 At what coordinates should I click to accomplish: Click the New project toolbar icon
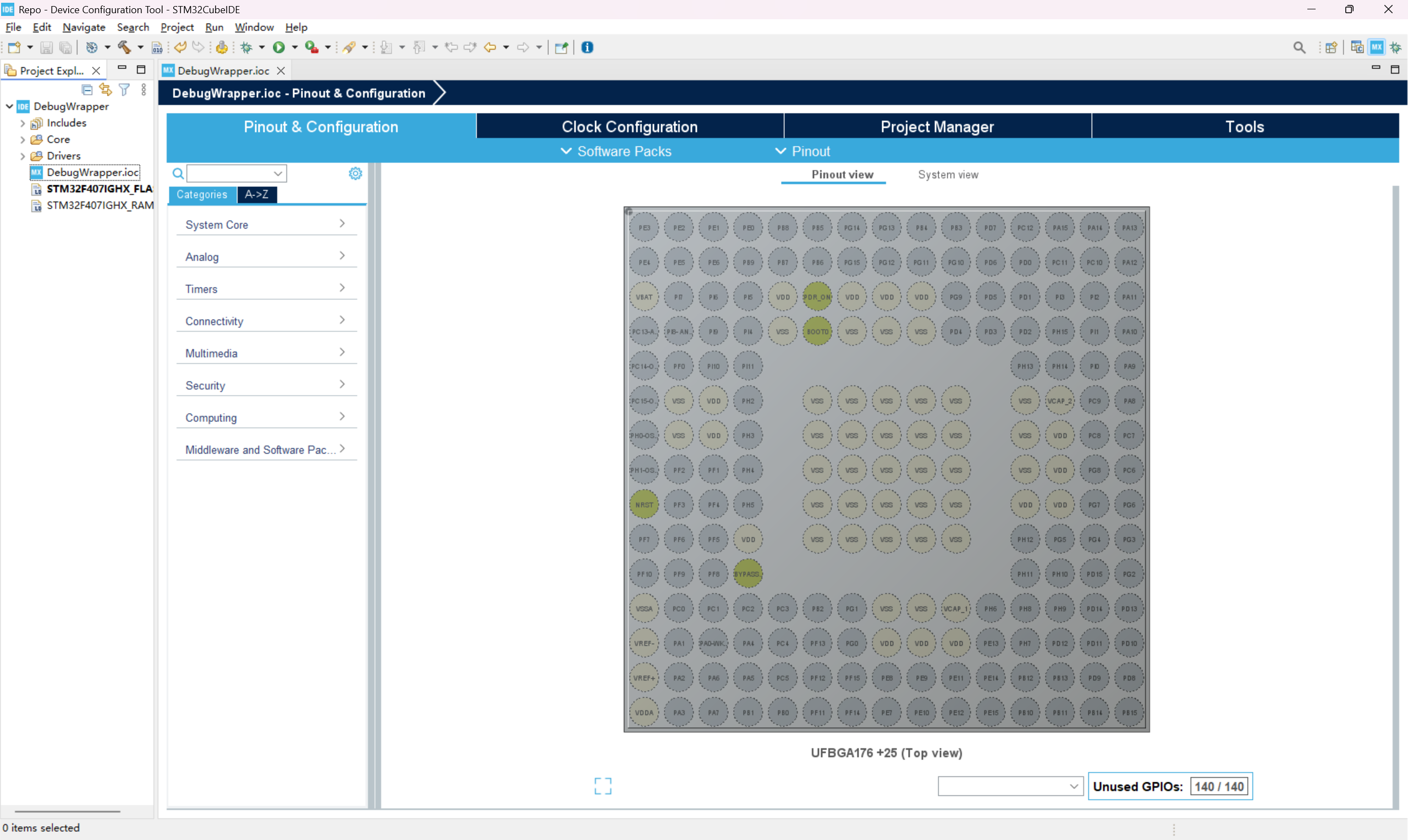(14, 47)
